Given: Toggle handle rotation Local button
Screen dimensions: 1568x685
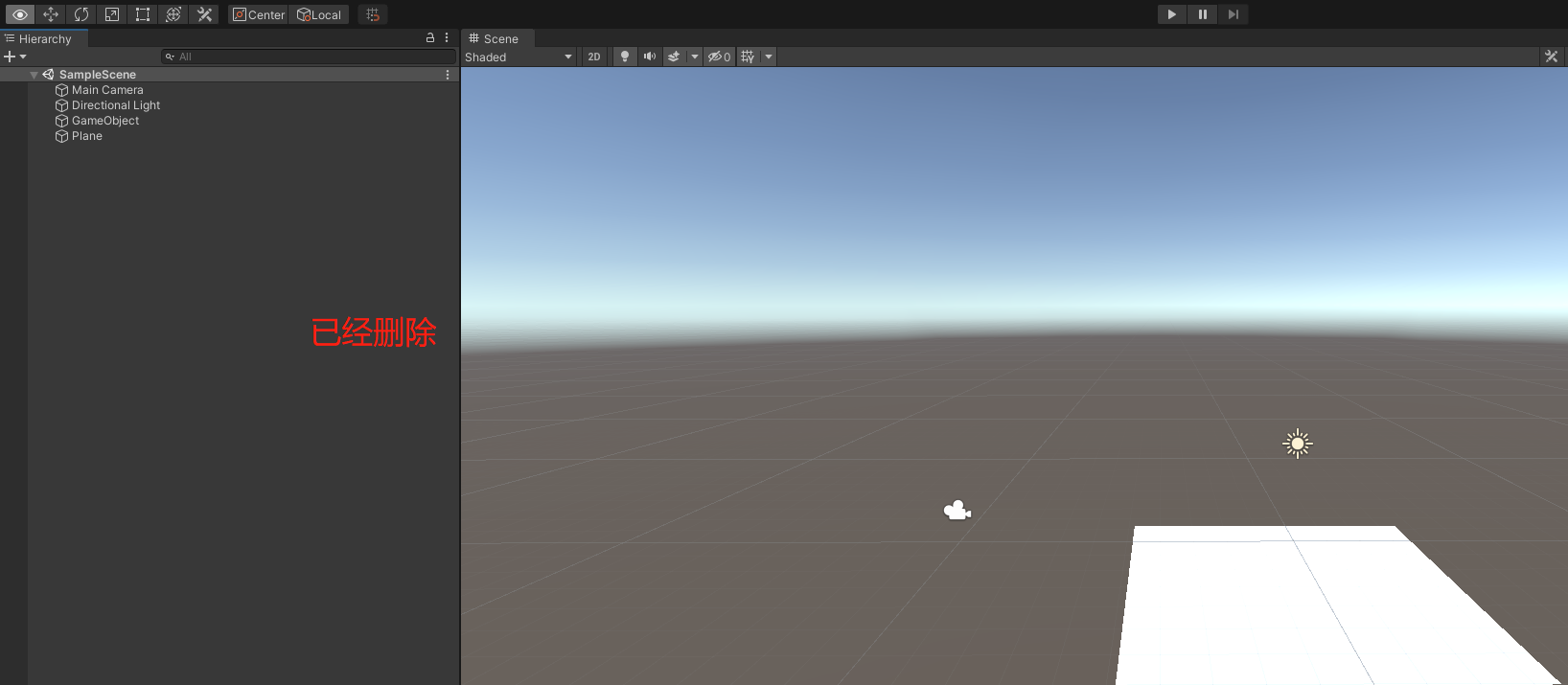Looking at the screenshot, I should (319, 14).
